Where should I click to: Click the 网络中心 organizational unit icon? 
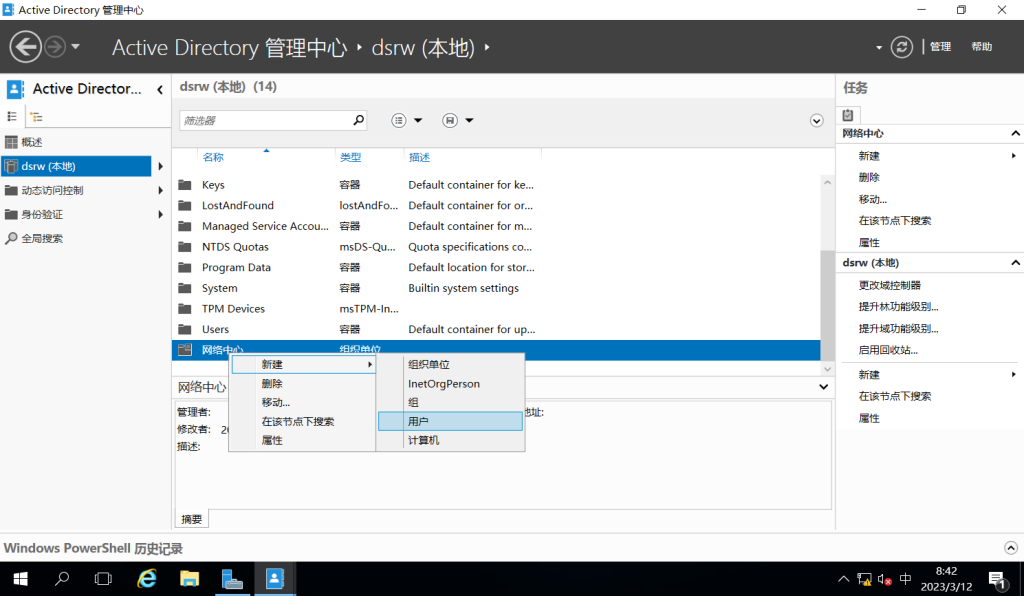185,349
